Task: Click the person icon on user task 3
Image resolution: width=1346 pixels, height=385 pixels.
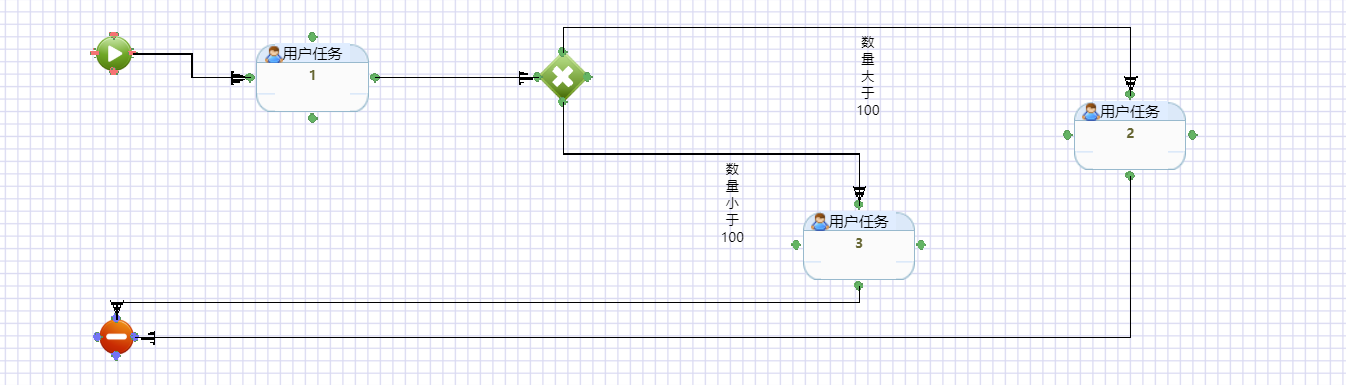Action: [819, 222]
